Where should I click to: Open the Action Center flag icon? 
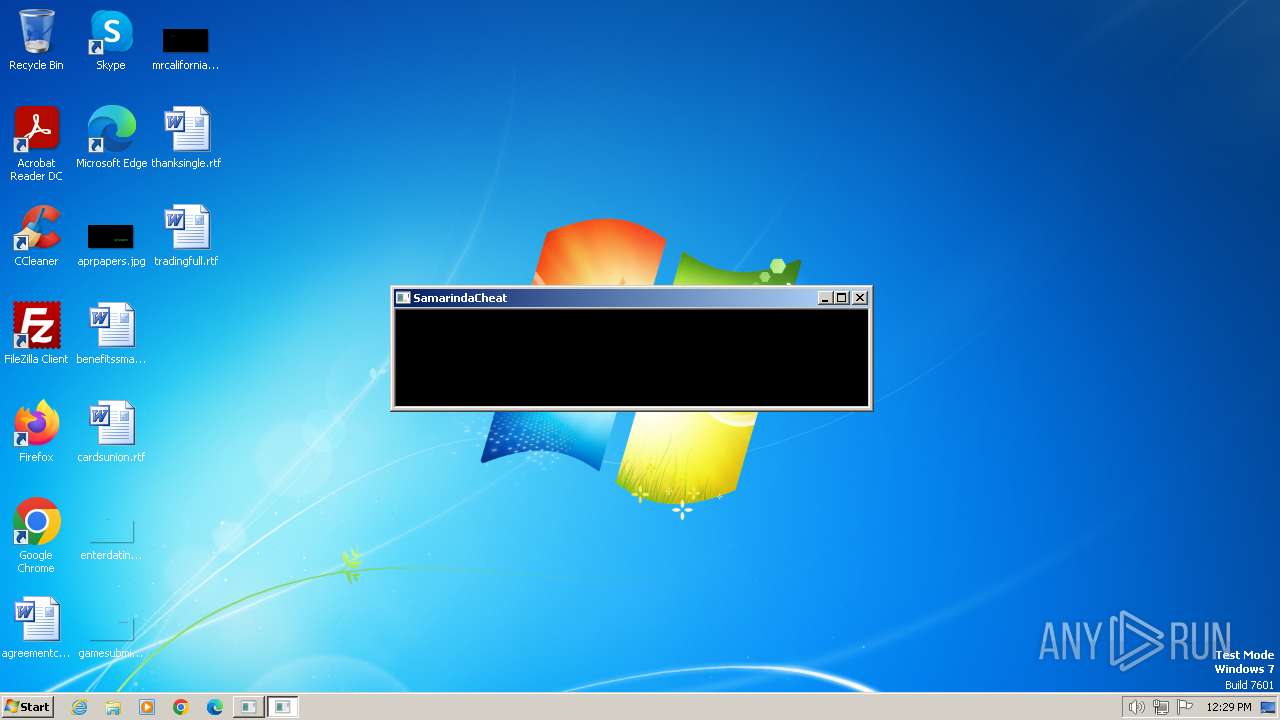1185,707
